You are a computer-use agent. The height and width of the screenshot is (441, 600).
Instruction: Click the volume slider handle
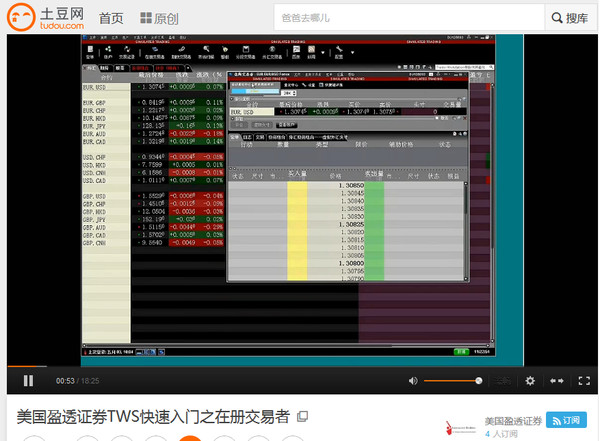(479, 381)
